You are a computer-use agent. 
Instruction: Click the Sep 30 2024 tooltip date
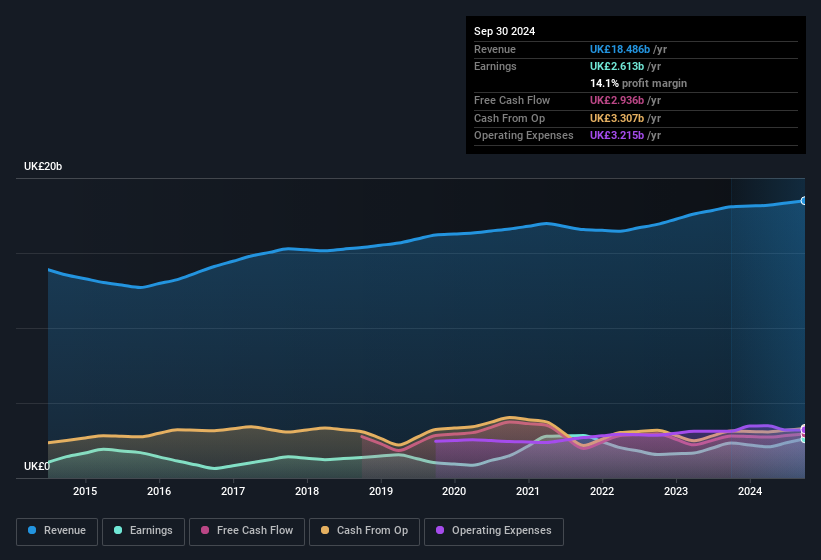[504, 31]
